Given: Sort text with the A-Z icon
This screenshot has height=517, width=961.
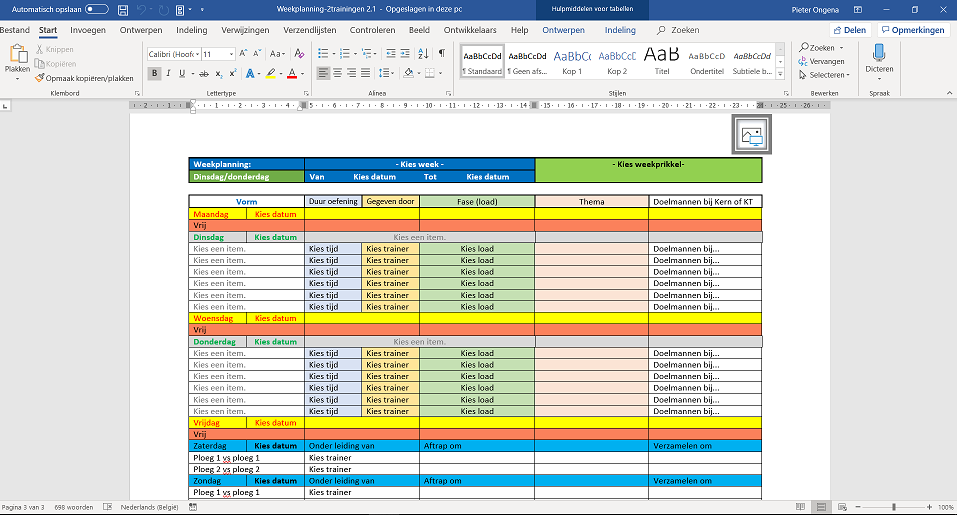Looking at the screenshot, I should [422, 53].
